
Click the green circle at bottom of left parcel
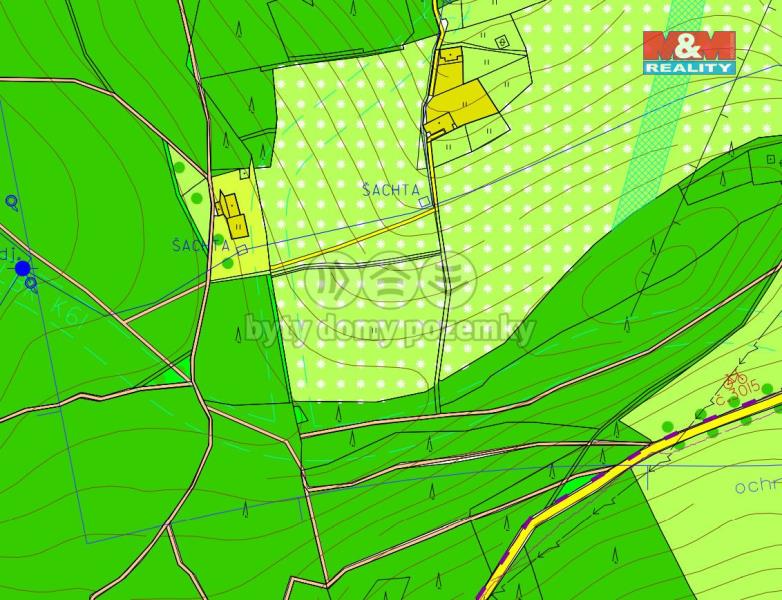228,262
